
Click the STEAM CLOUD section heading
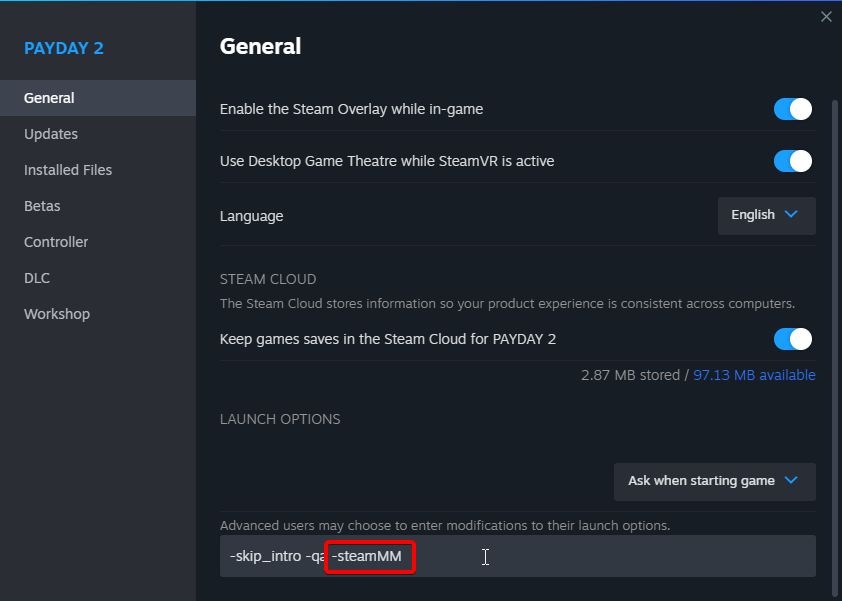click(x=268, y=279)
